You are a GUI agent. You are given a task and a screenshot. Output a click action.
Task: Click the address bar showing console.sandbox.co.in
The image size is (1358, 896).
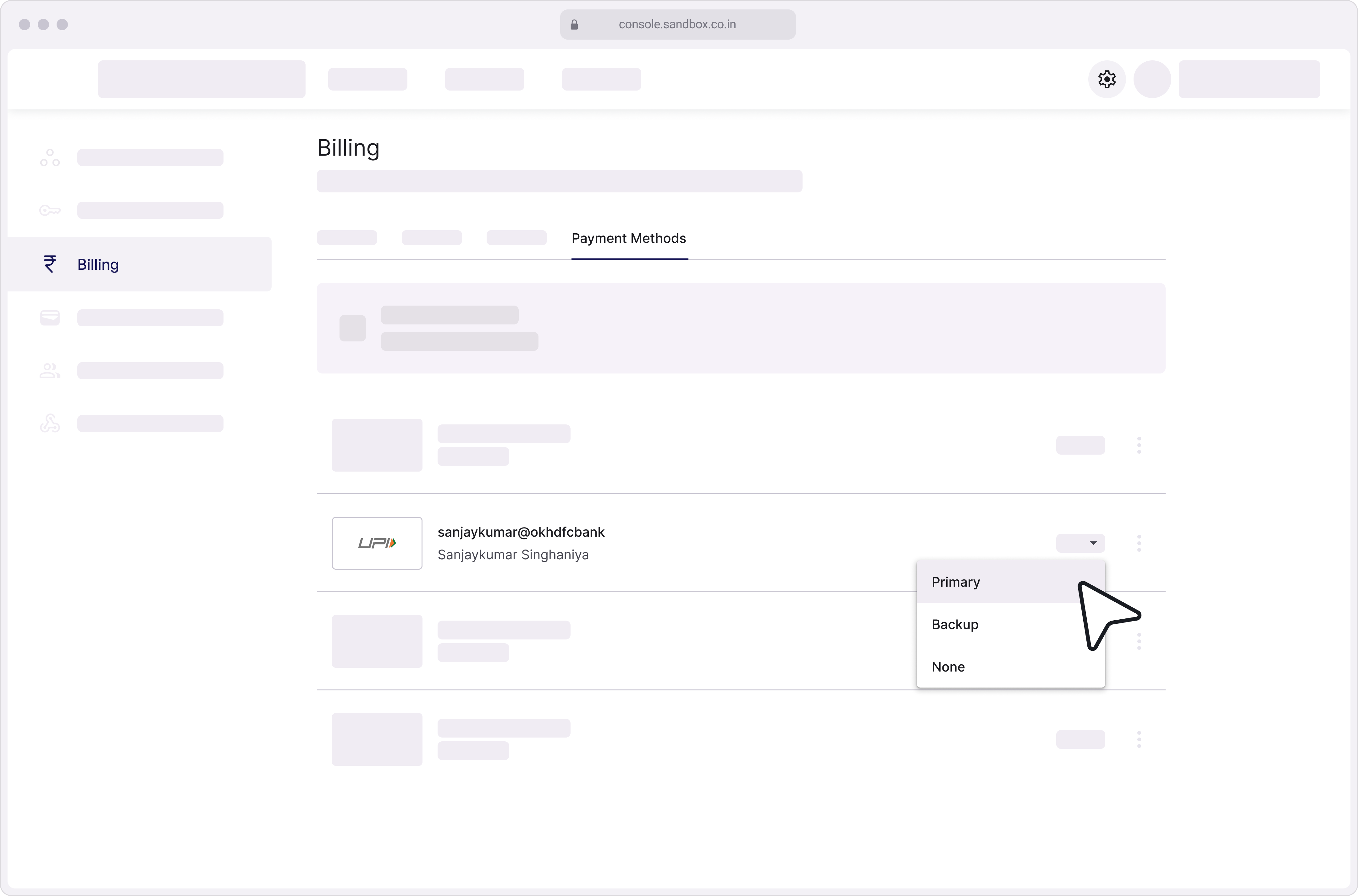click(677, 25)
